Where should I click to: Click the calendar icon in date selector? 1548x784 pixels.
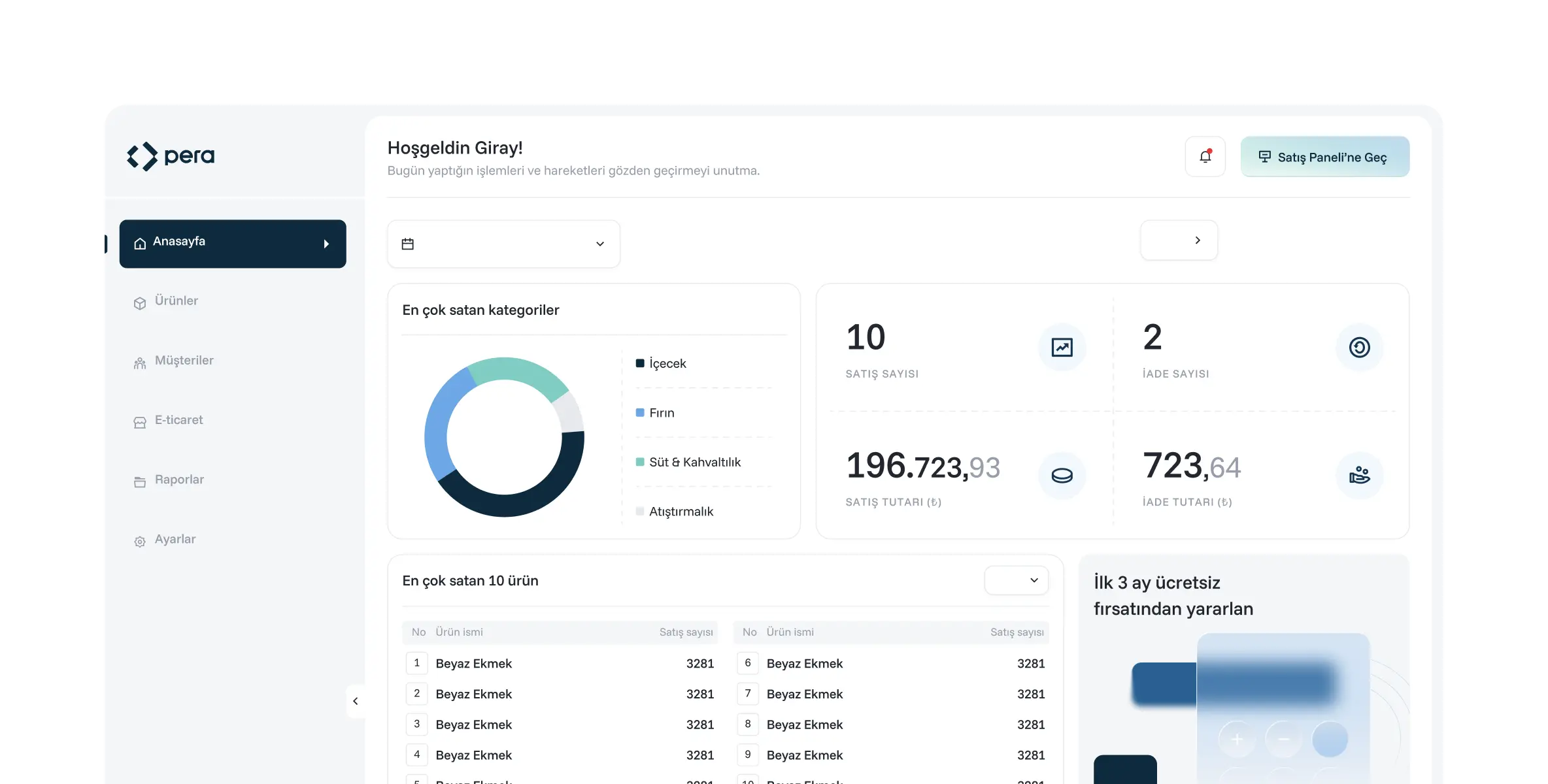tap(408, 244)
